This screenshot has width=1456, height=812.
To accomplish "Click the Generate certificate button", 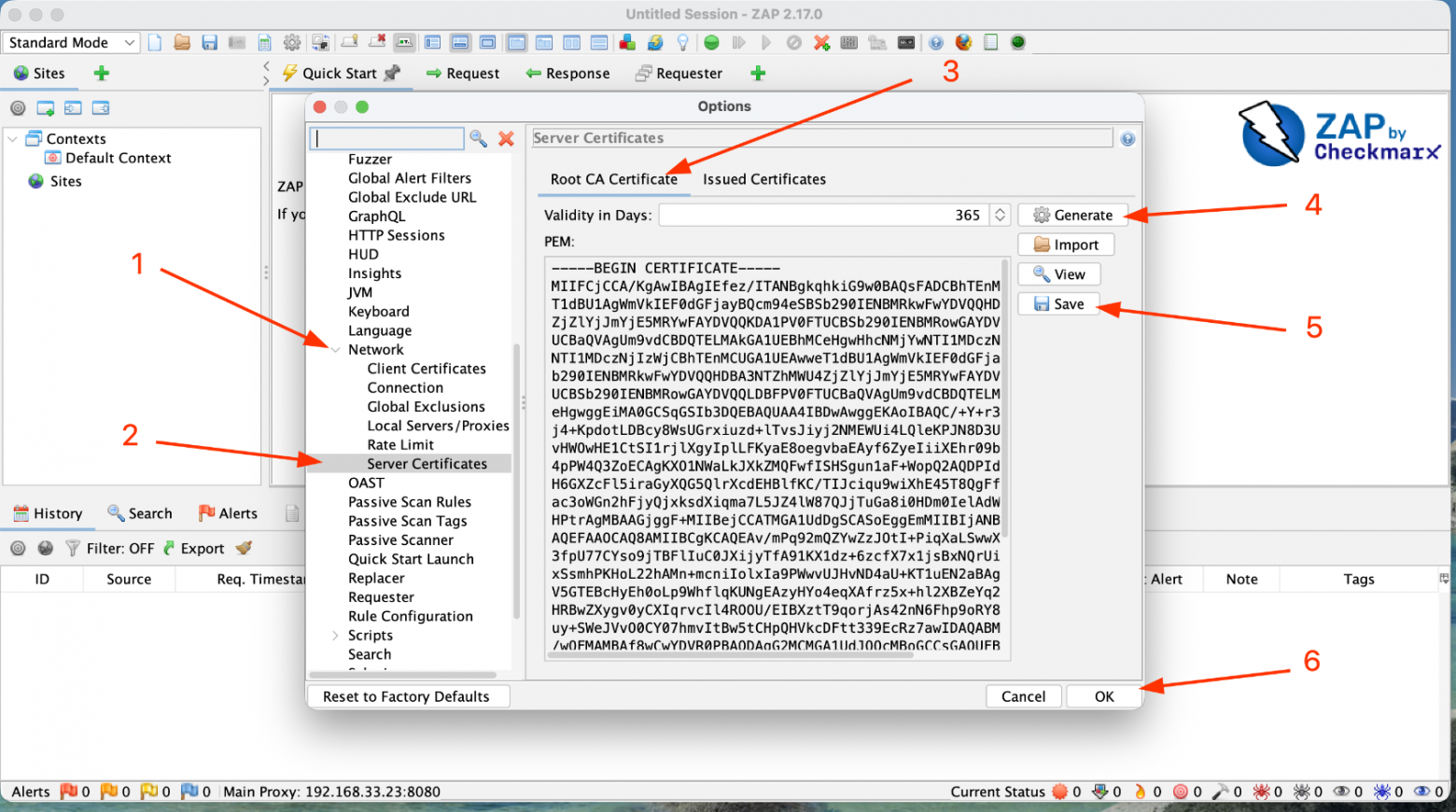I will tap(1072, 215).
